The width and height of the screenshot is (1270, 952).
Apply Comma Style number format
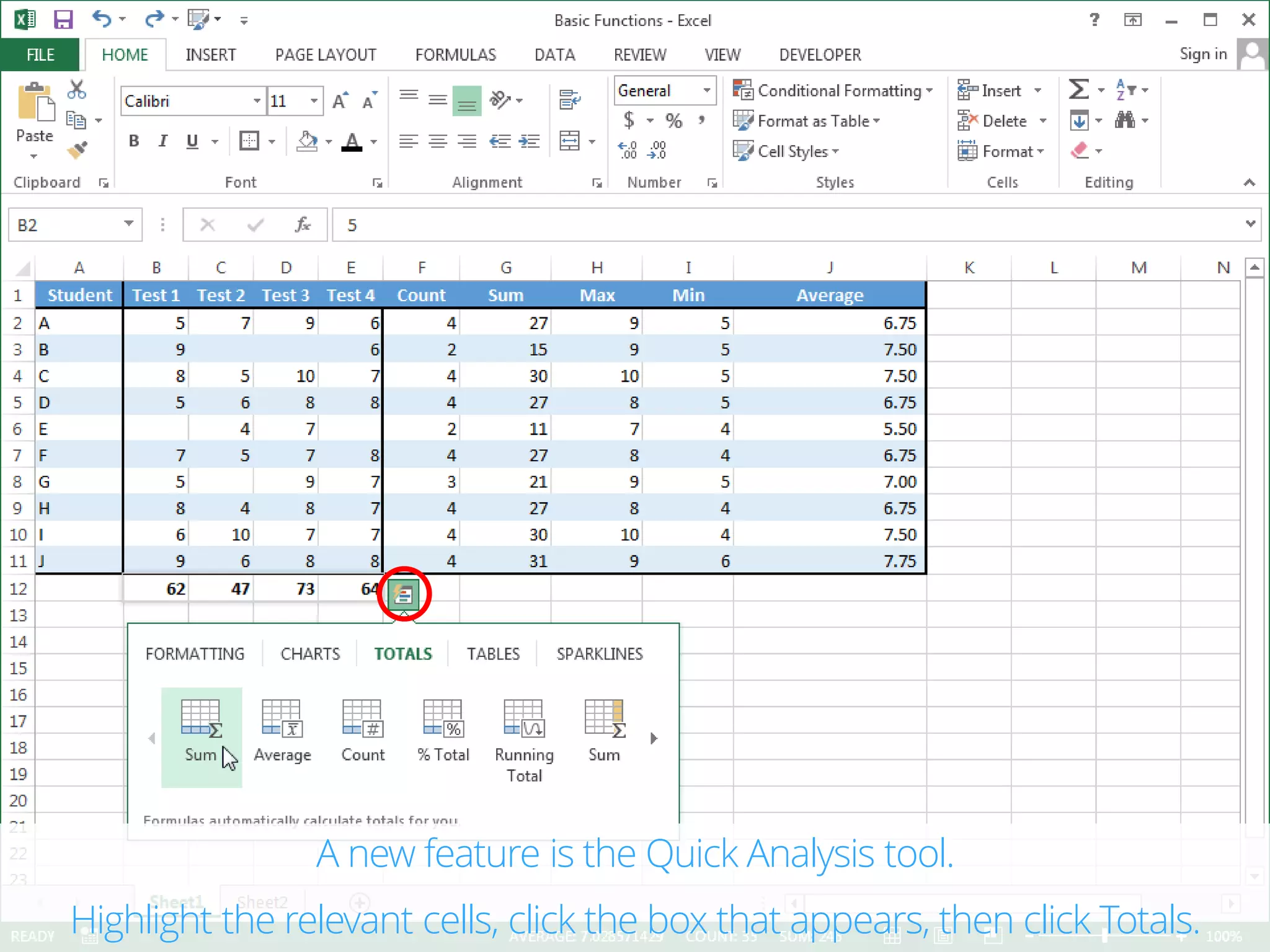703,120
